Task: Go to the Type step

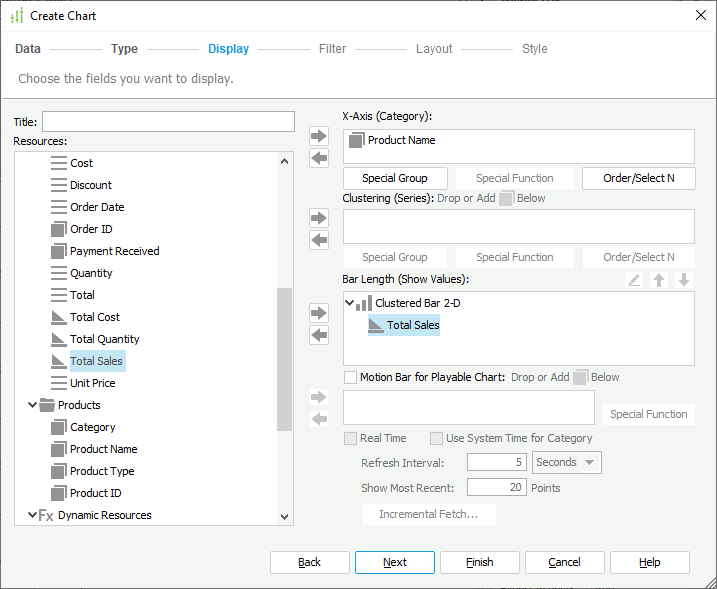Action: (x=124, y=49)
